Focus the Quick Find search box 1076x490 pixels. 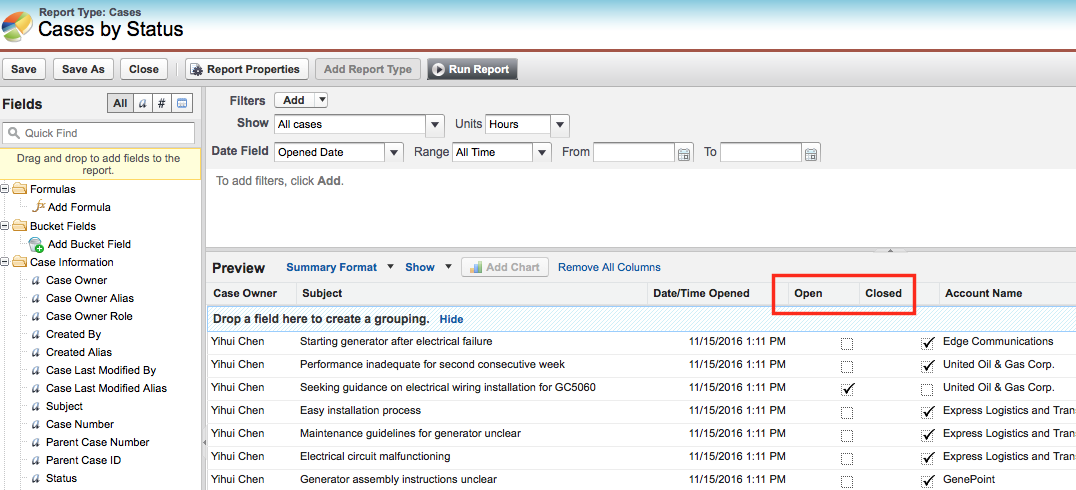[100, 133]
